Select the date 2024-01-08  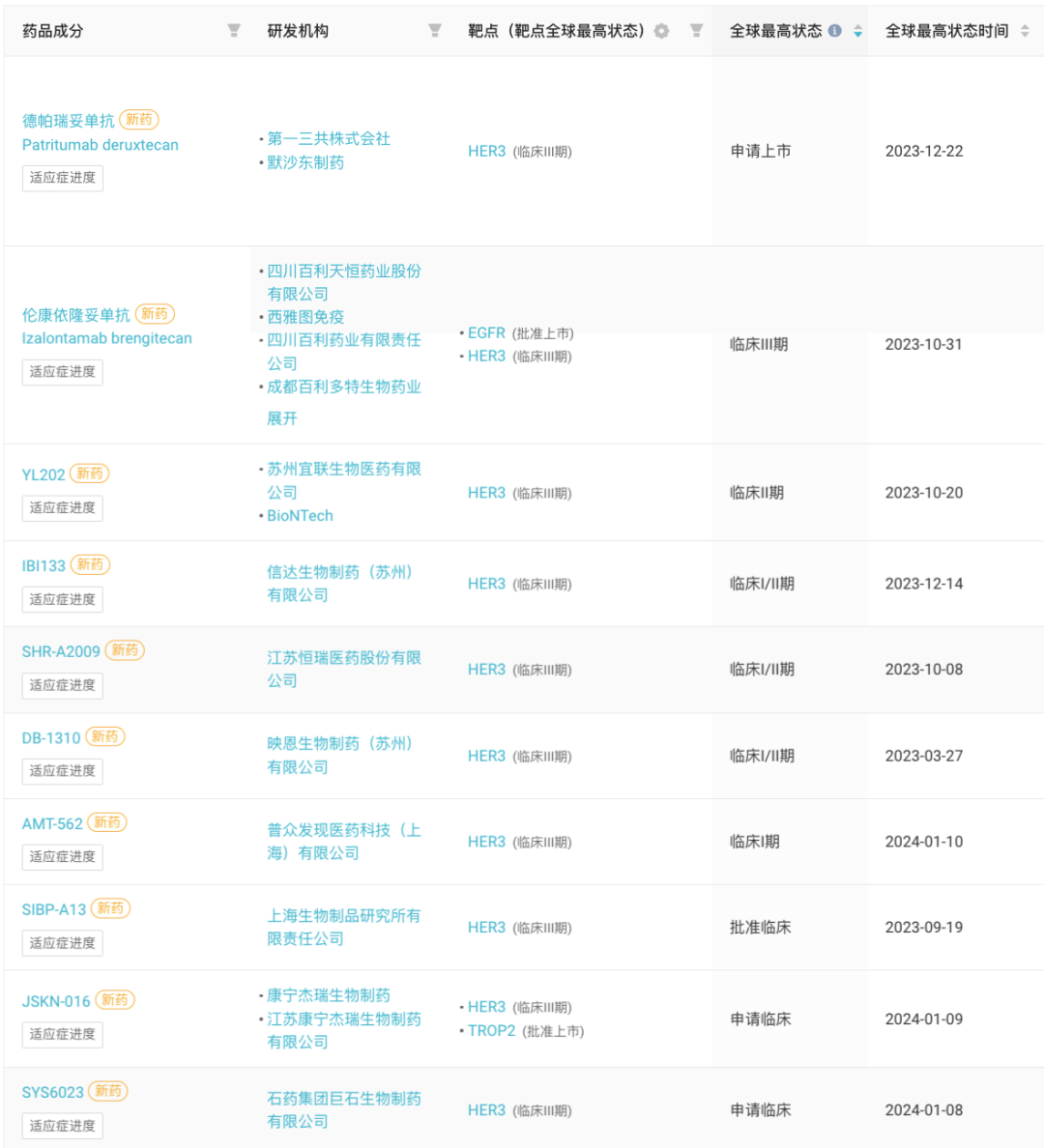[x=924, y=1110]
